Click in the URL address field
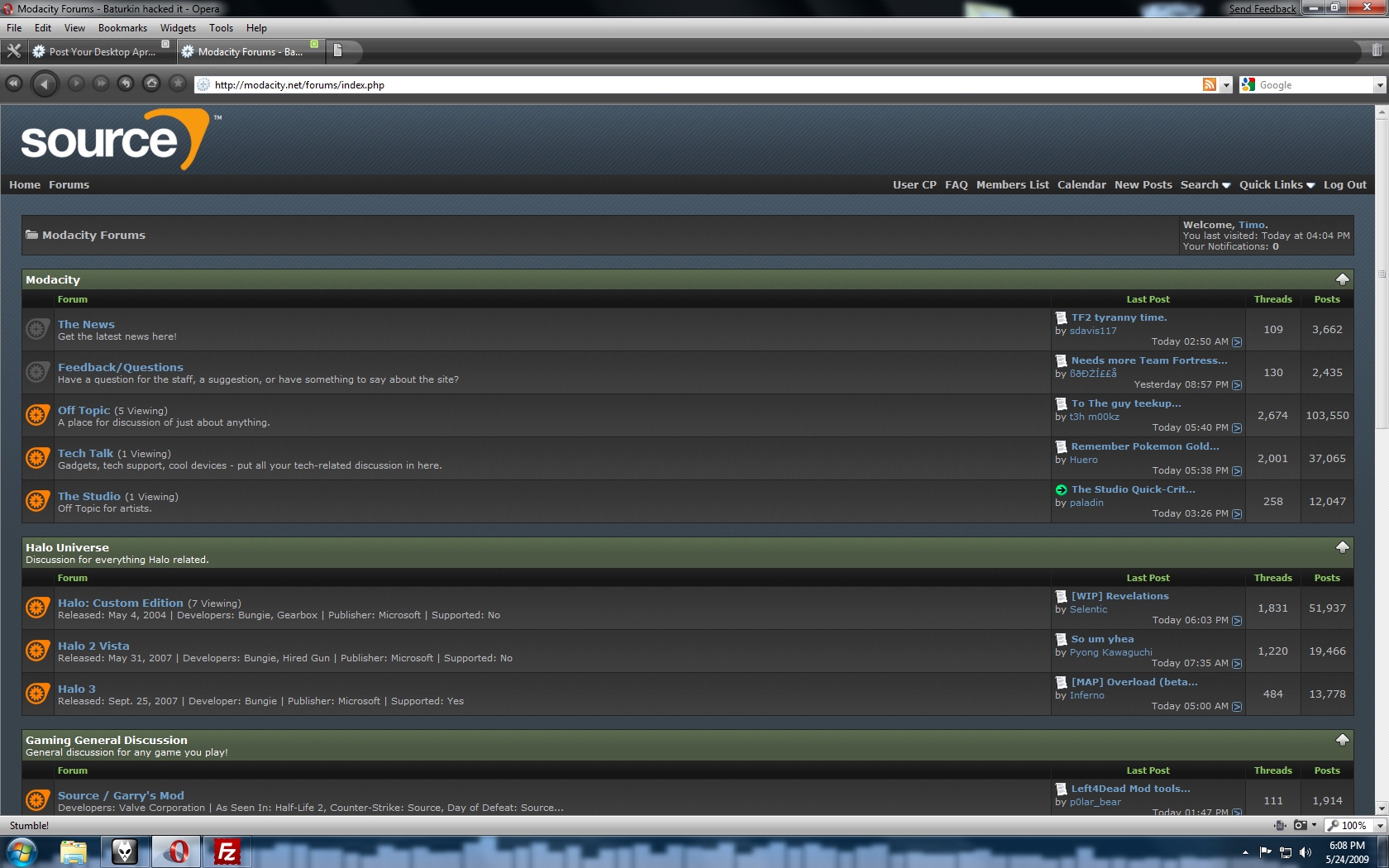Viewport: 1389px width, 868px height. pyautogui.click(x=703, y=85)
